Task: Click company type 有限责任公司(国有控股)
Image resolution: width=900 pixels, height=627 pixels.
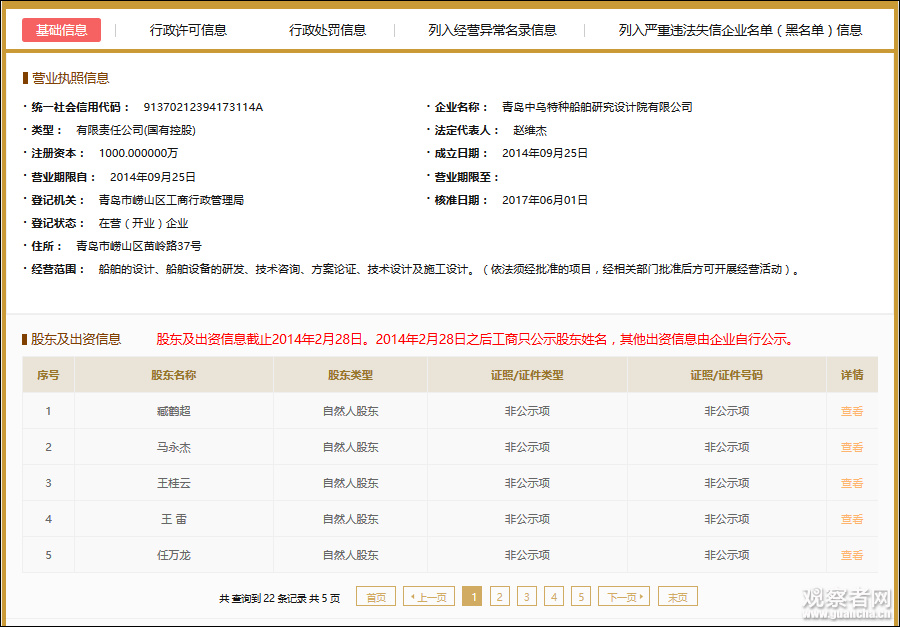Action: [136, 130]
